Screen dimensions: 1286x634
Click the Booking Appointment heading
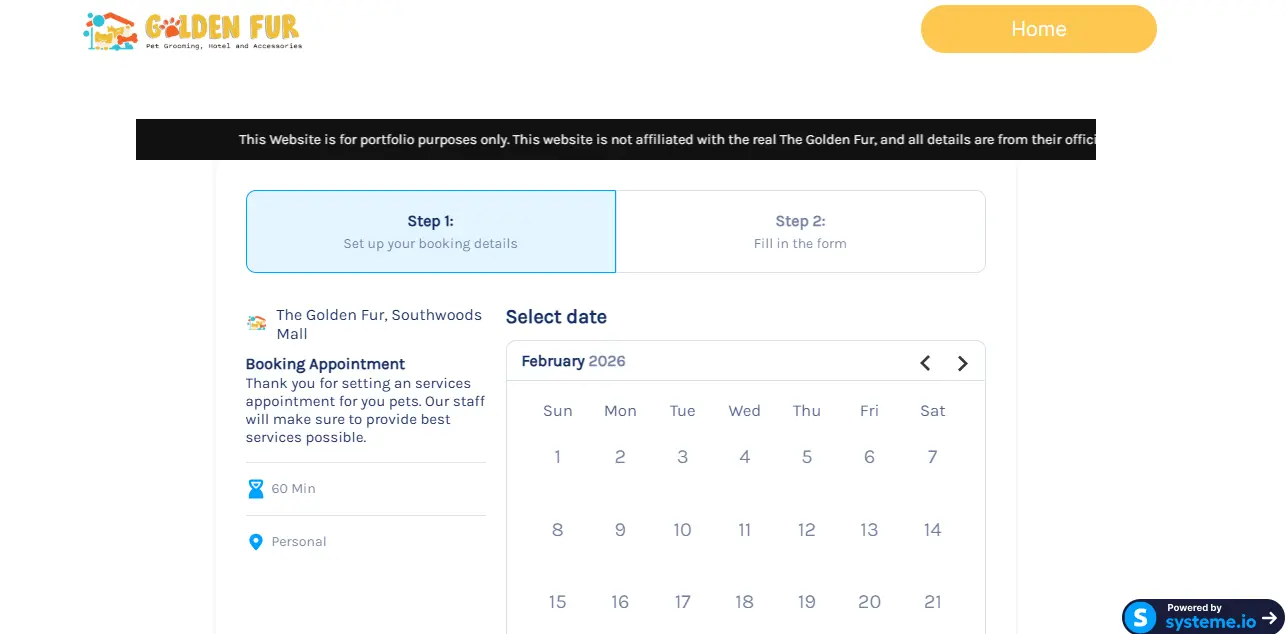point(325,364)
